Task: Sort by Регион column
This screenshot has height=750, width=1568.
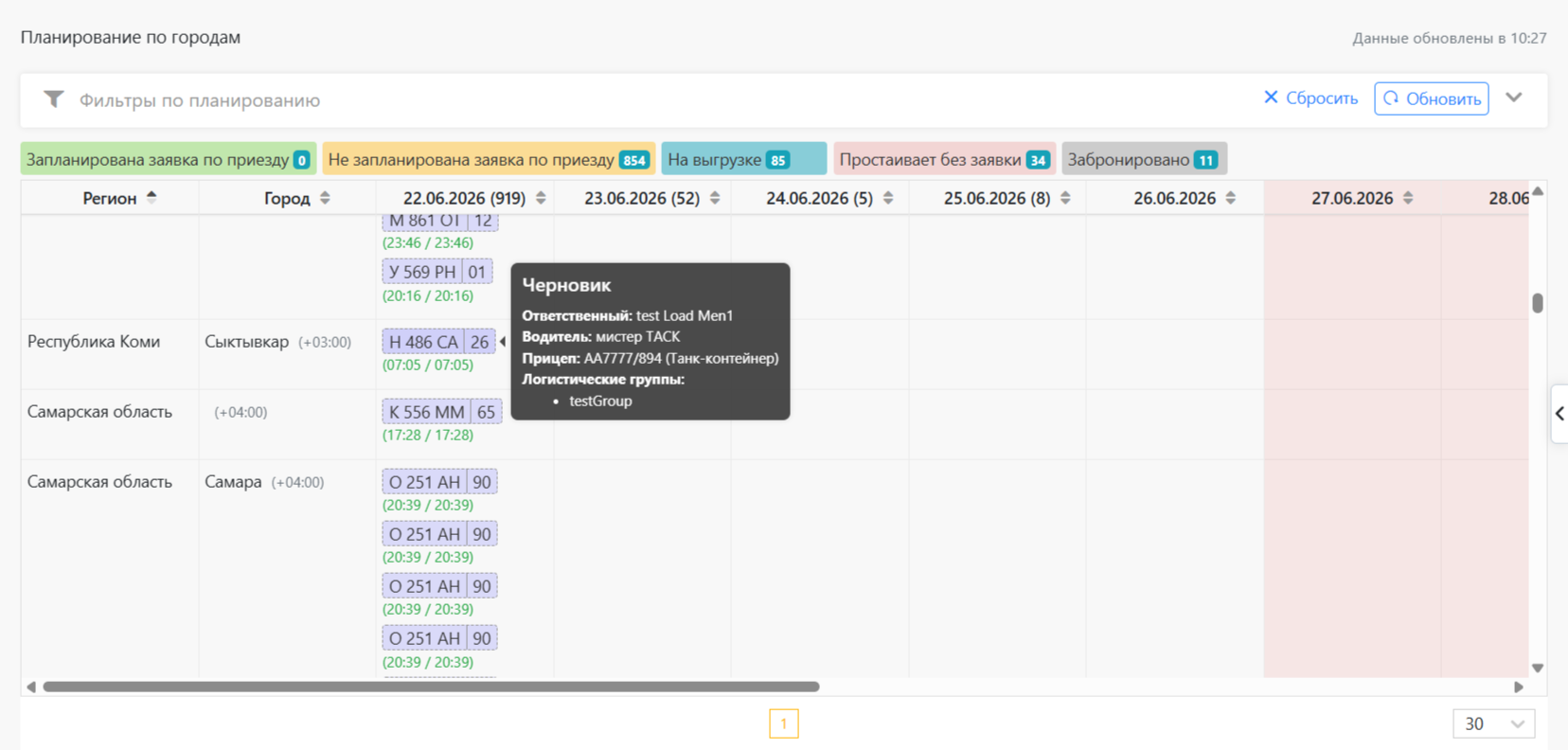Action: (151, 198)
